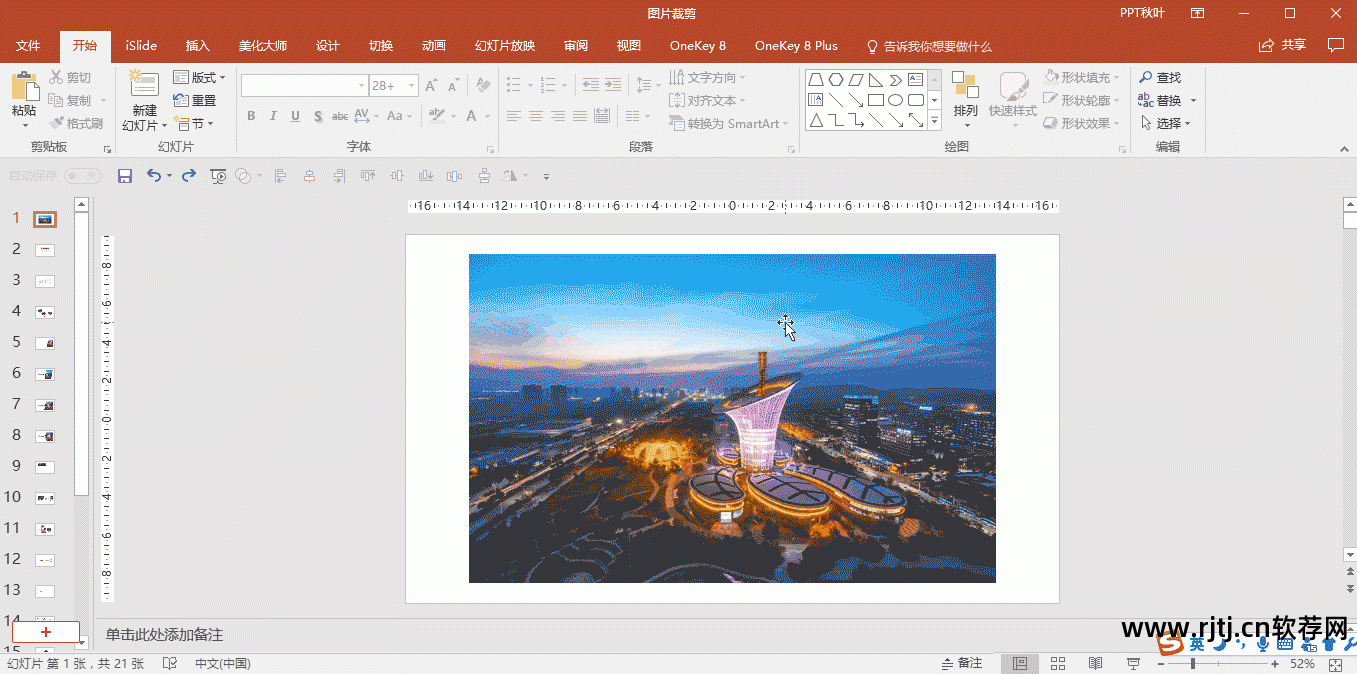The image size is (1357, 674).
Task: Click the zoom slider handle
Action: [1192, 664]
